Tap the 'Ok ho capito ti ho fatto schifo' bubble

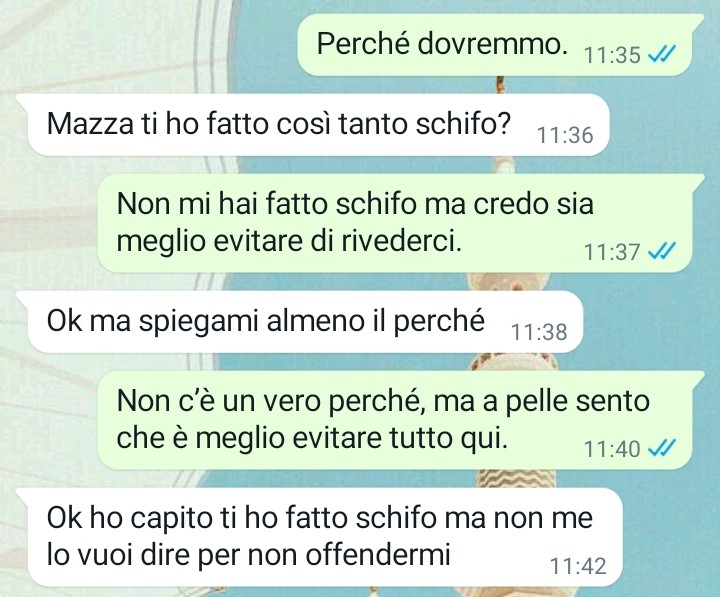320,537
